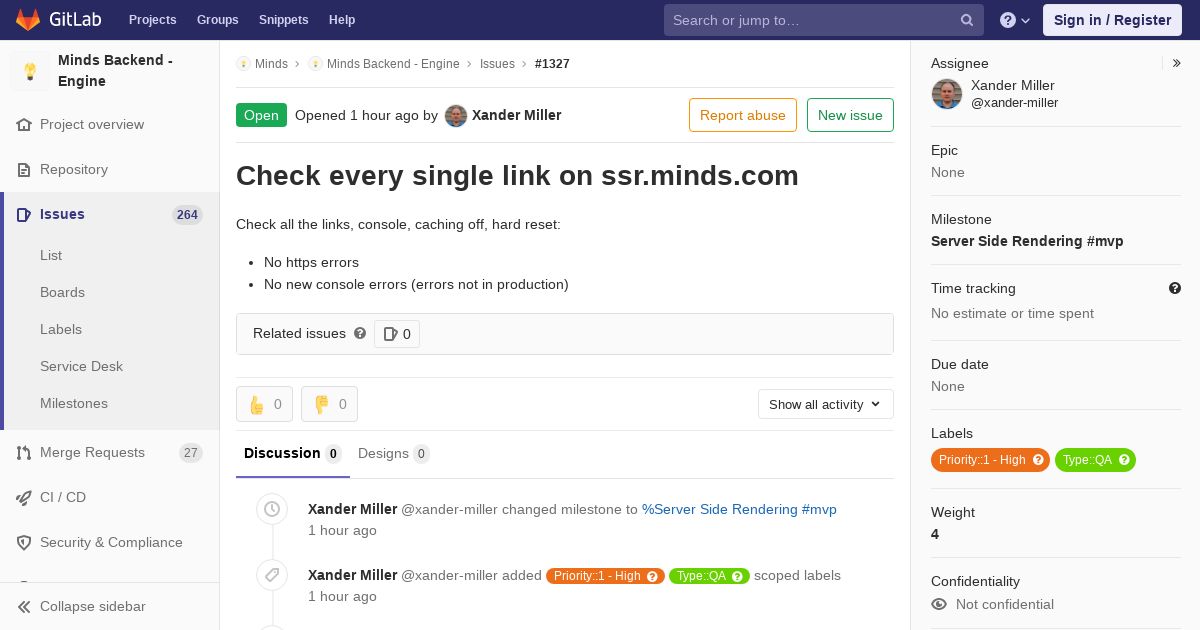Open the Boards submenu item
The width and height of the screenshot is (1200, 630).
[62, 293]
